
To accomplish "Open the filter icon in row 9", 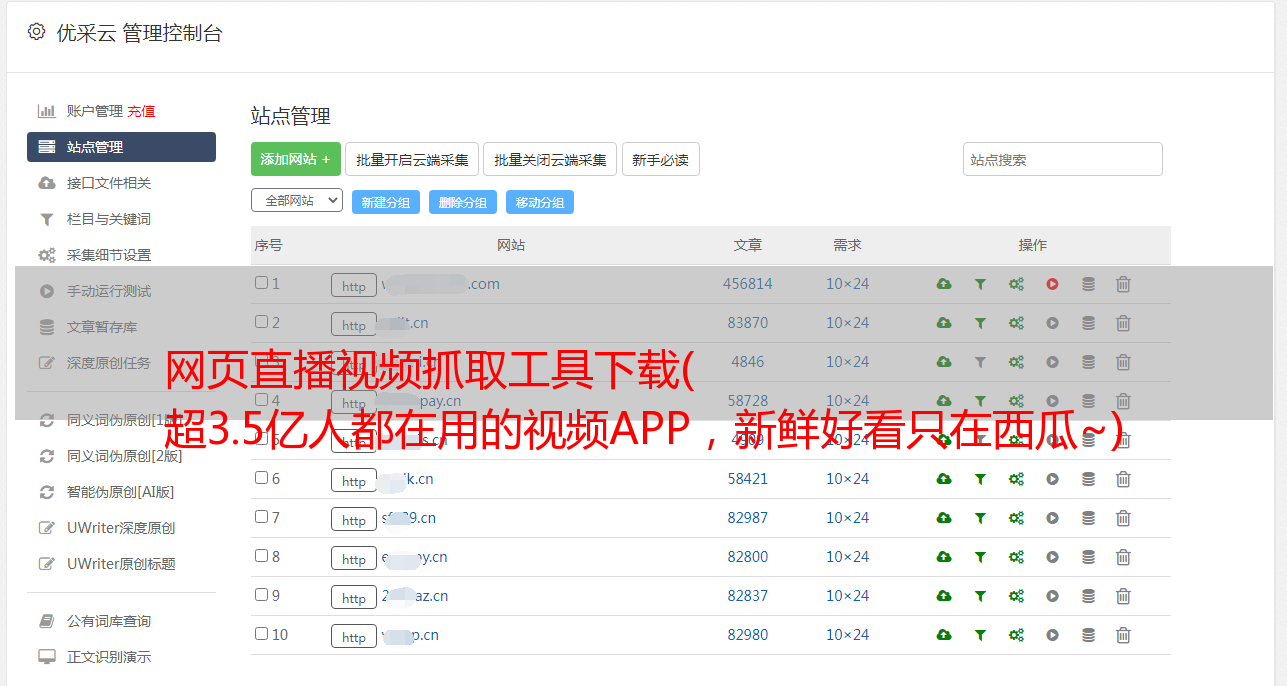I will click(x=980, y=596).
